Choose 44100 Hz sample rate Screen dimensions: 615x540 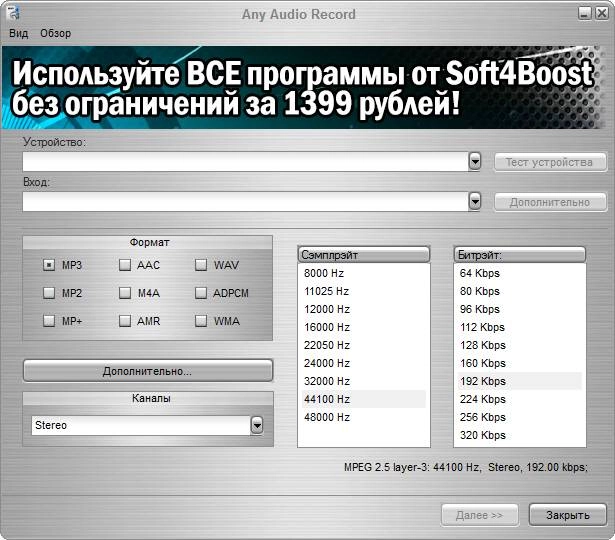(364, 399)
